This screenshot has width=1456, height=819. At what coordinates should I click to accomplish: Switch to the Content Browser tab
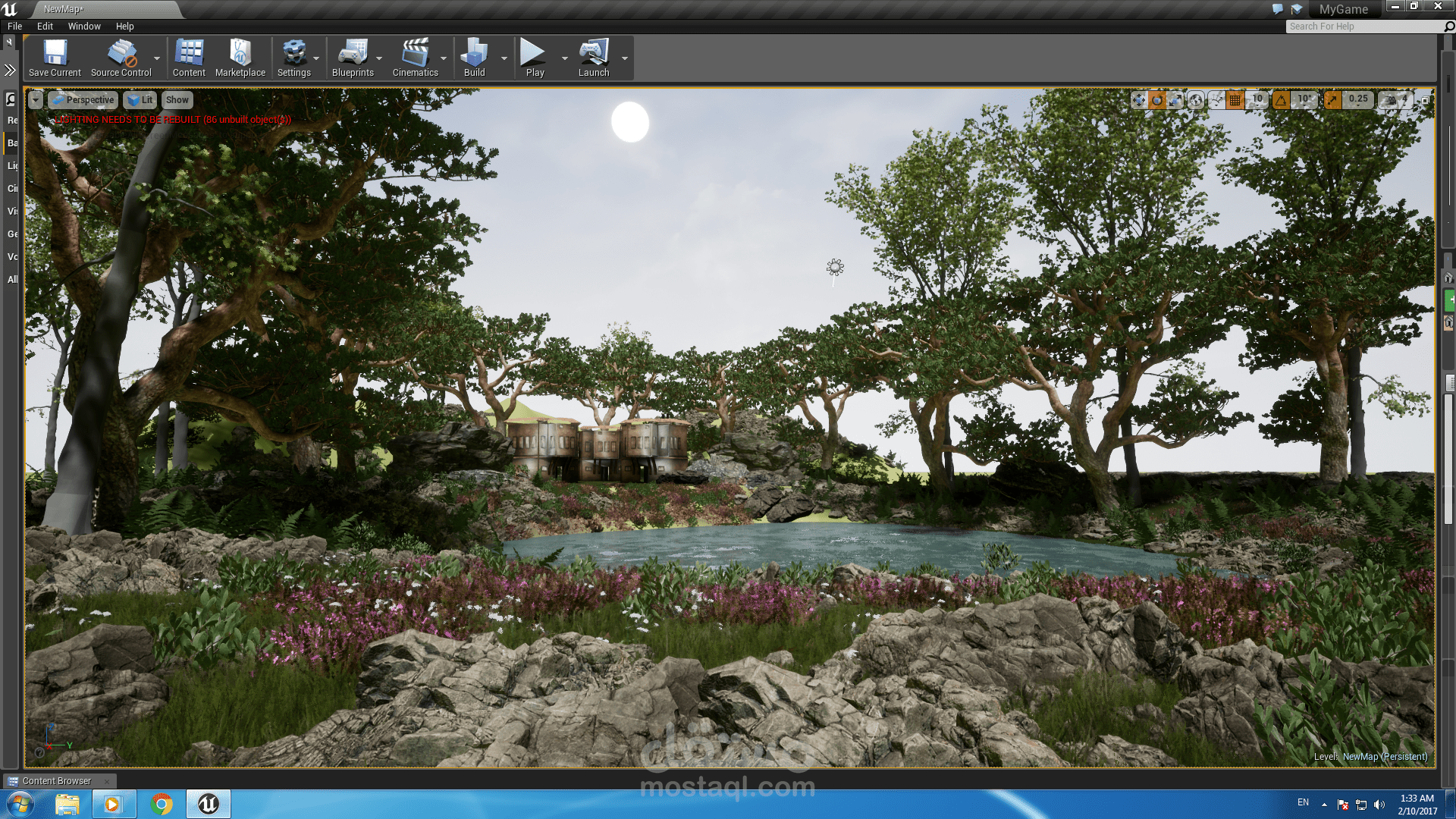(x=56, y=781)
